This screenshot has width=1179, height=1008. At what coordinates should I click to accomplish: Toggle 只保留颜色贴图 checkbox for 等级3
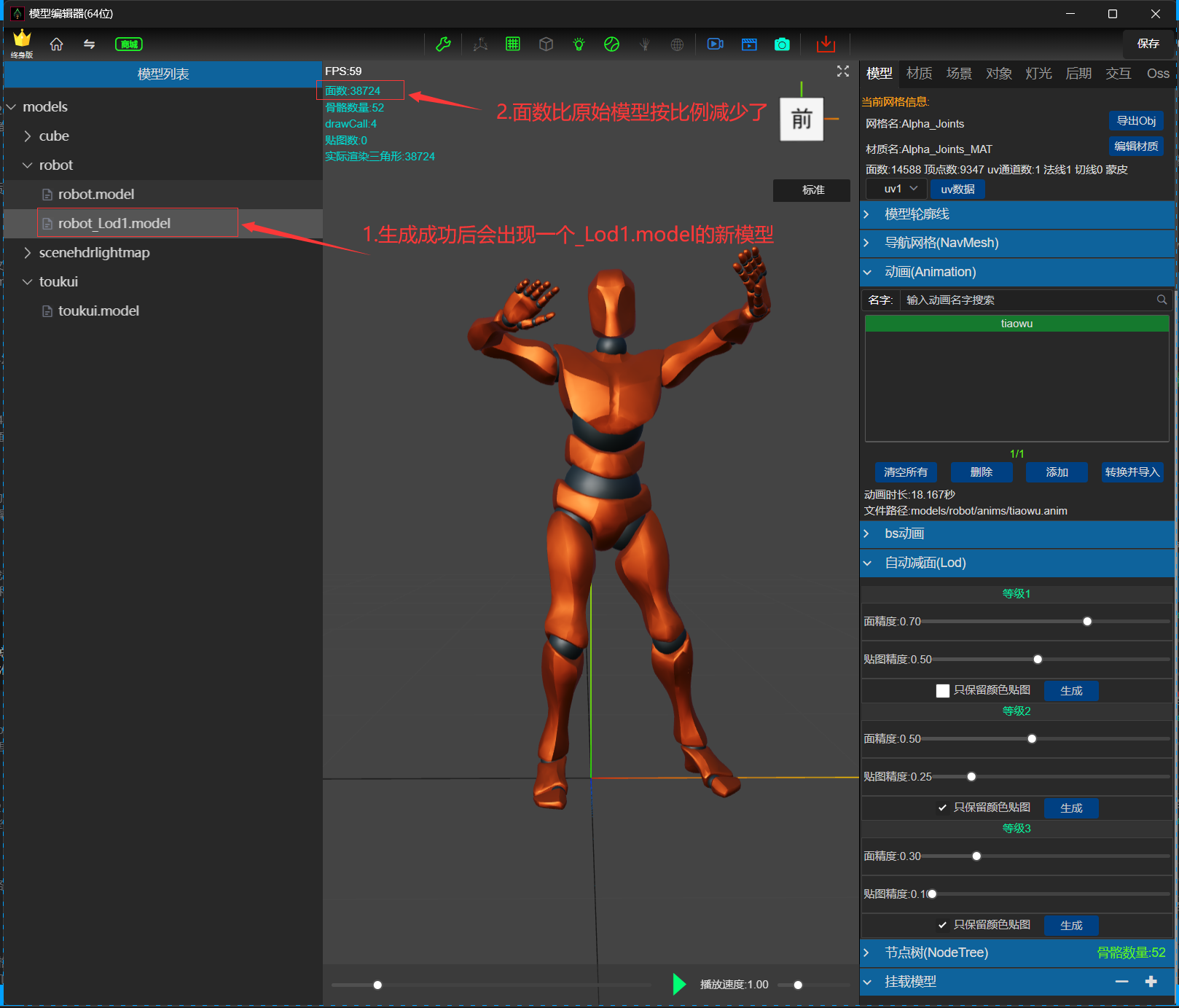click(x=942, y=925)
